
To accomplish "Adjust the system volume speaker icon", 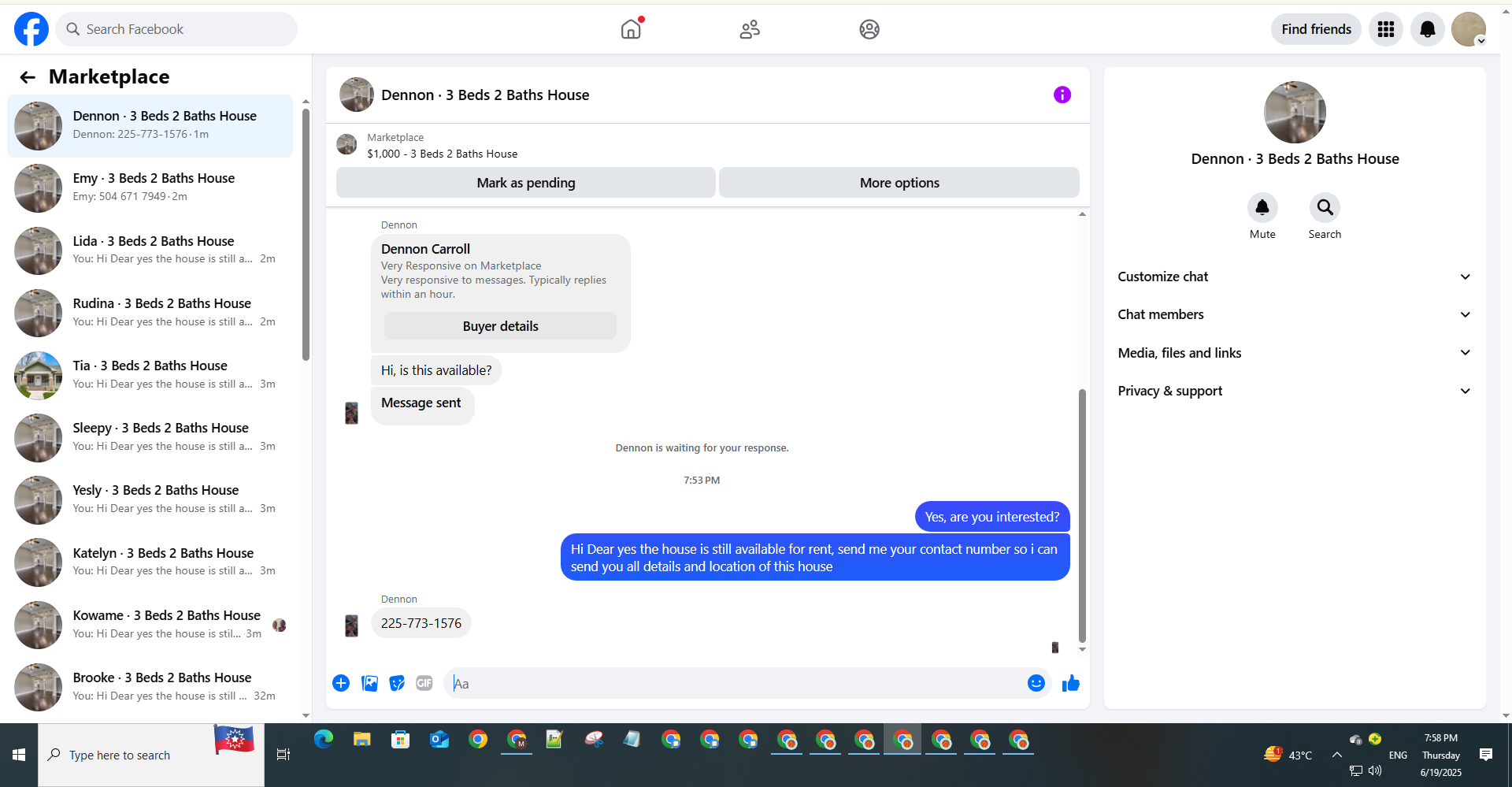I will tap(1375, 770).
